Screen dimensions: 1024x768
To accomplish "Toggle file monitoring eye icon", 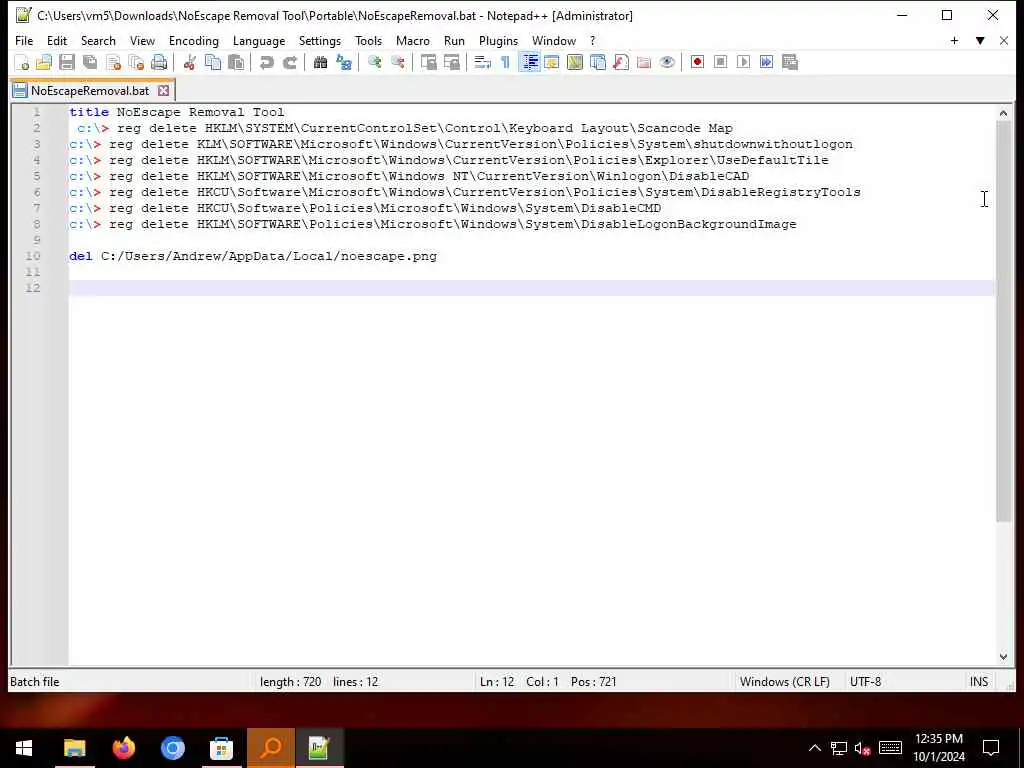I will click(x=667, y=62).
